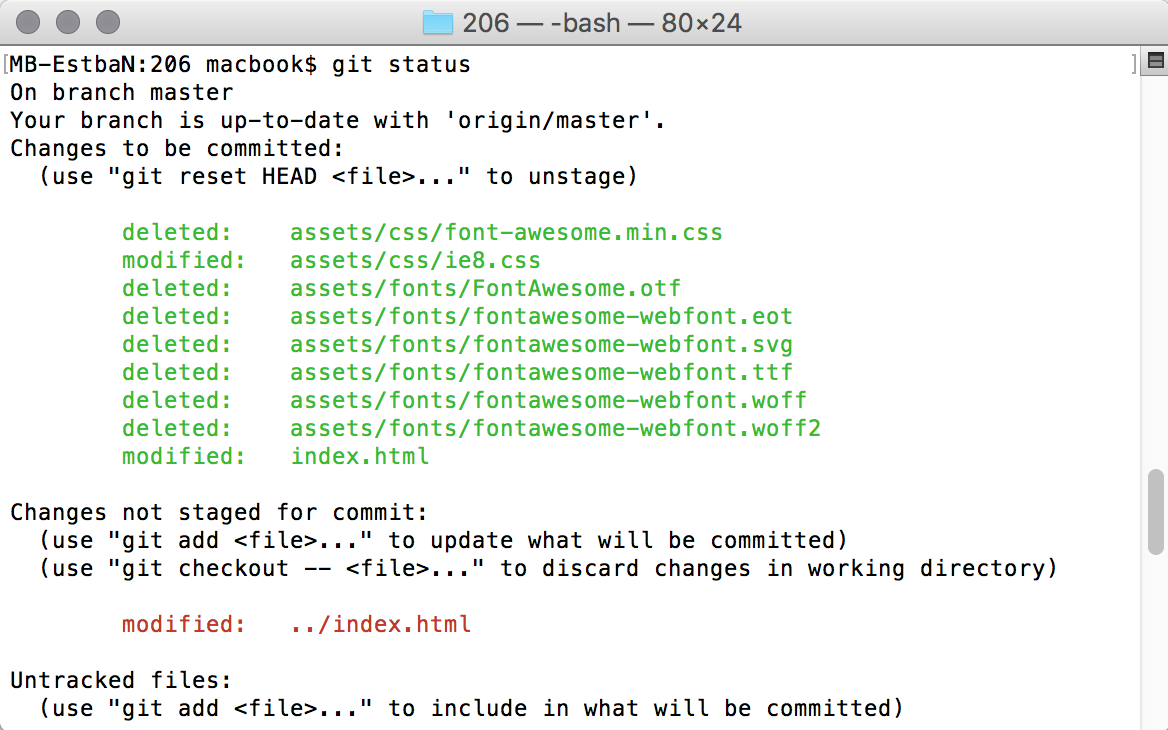
Task: Click the FontAwesome.otf deleted entry
Action: coord(400,288)
